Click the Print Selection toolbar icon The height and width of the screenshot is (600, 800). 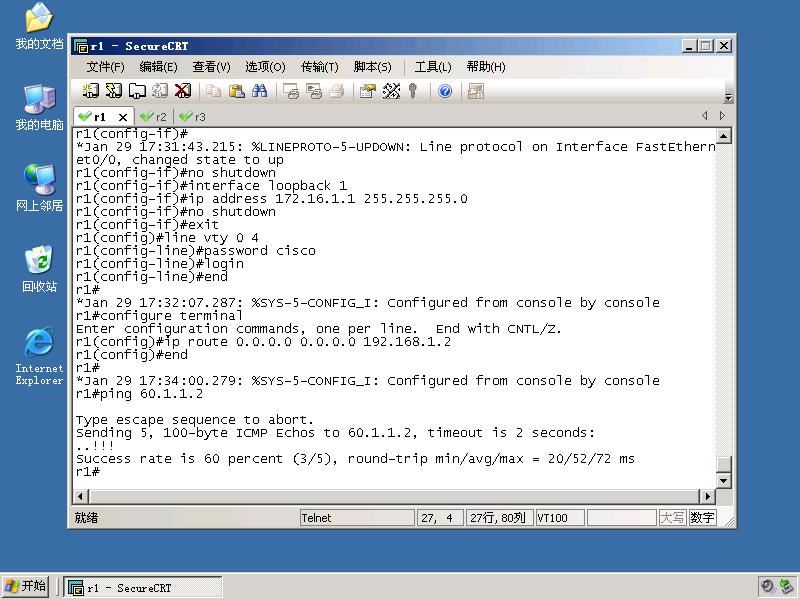314,91
